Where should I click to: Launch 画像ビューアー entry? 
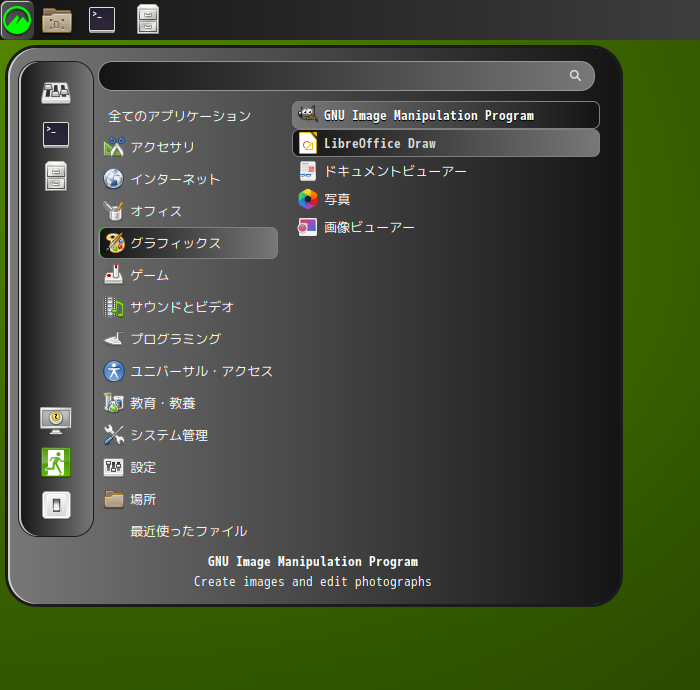pyautogui.click(x=446, y=227)
